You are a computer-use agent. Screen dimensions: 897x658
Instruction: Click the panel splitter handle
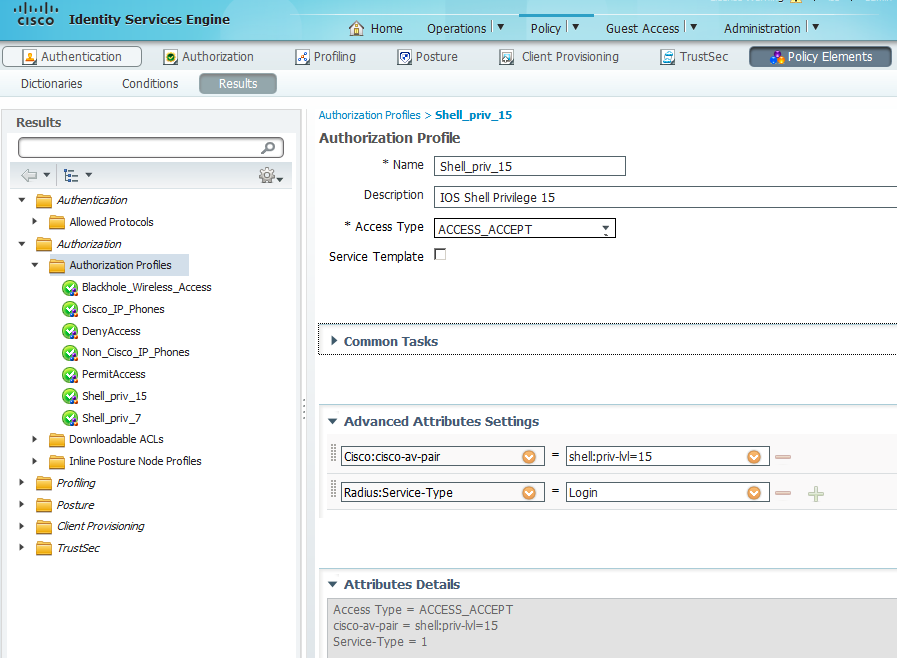tap(304, 409)
